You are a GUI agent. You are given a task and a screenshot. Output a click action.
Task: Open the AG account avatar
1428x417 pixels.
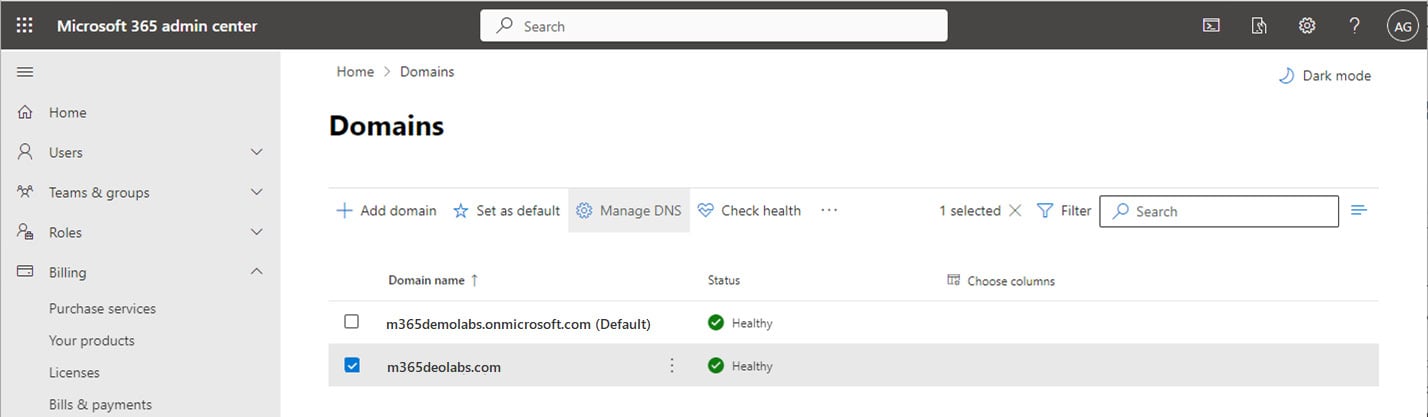1401,27
